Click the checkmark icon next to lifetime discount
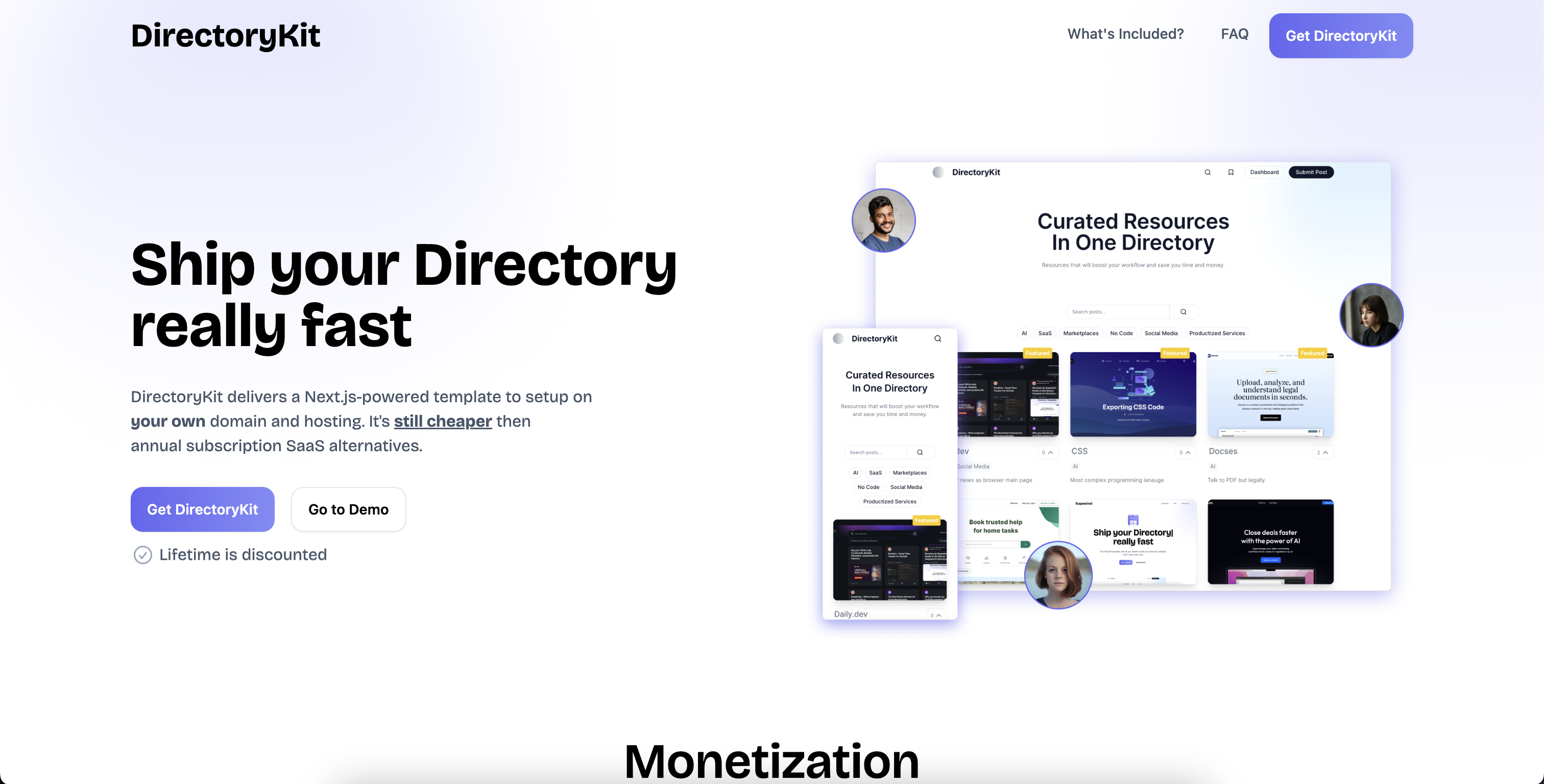 (x=141, y=554)
